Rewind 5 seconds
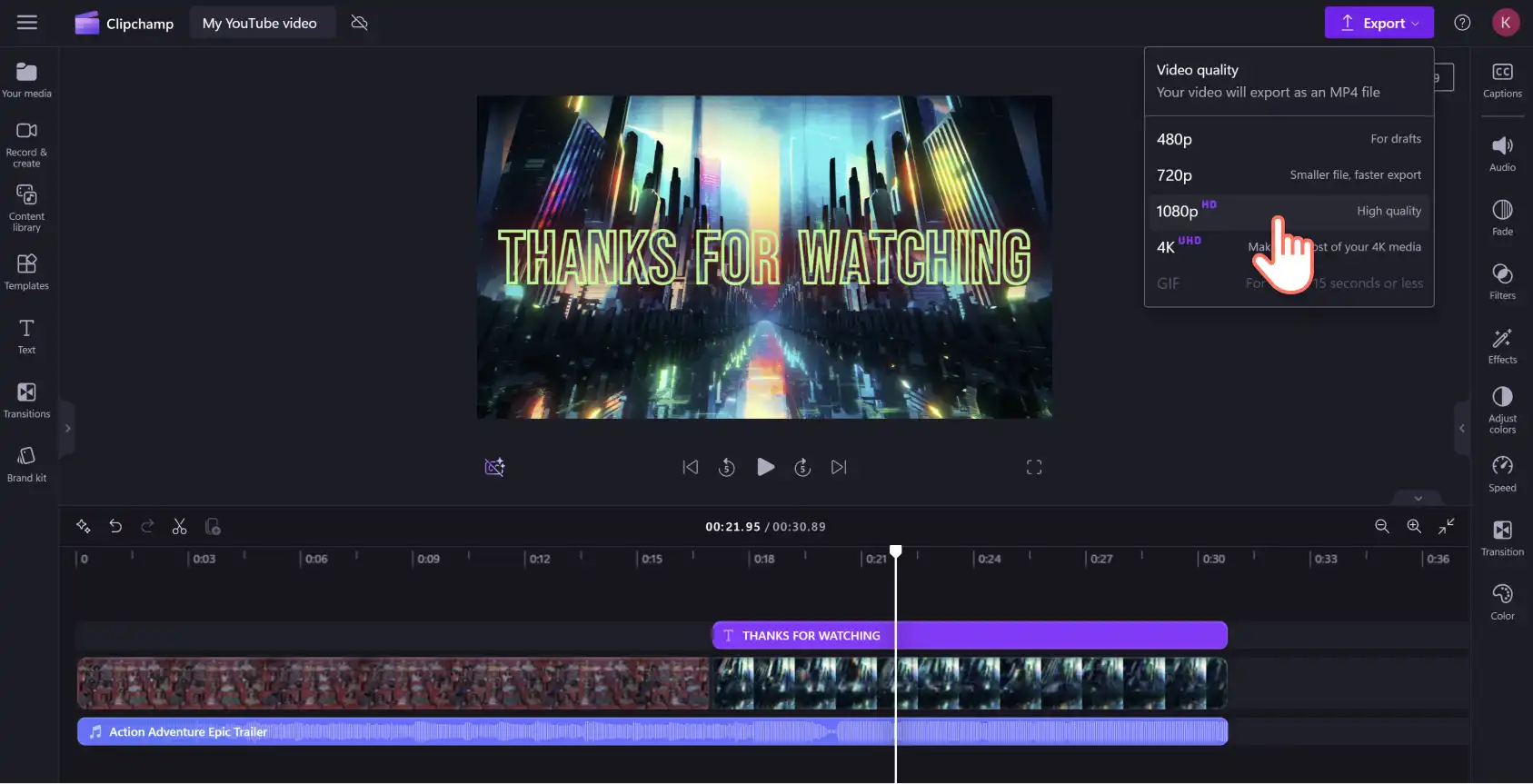The image size is (1533, 784). [727, 467]
